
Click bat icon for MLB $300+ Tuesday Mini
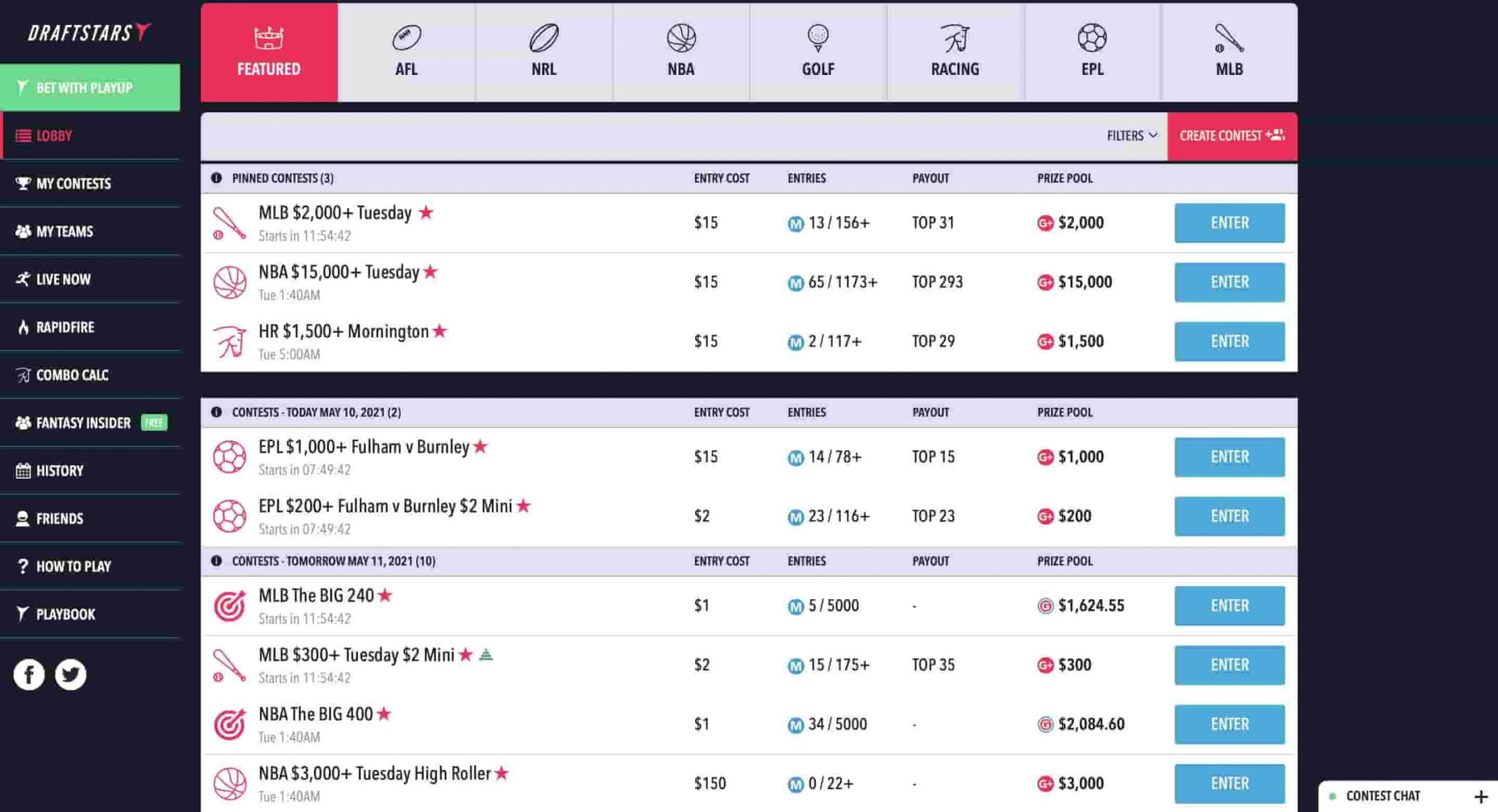[229, 665]
